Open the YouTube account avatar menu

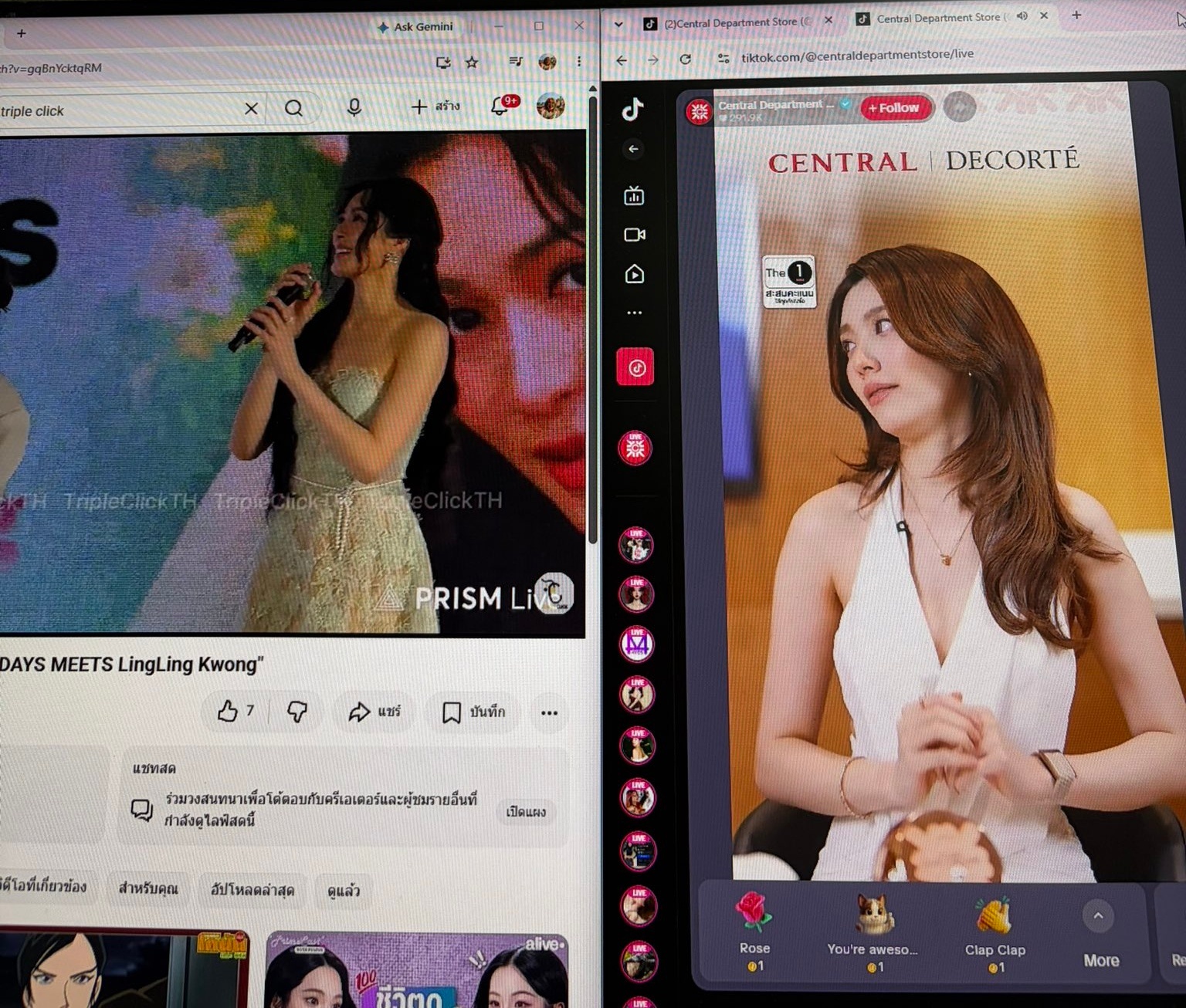click(551, 106)
